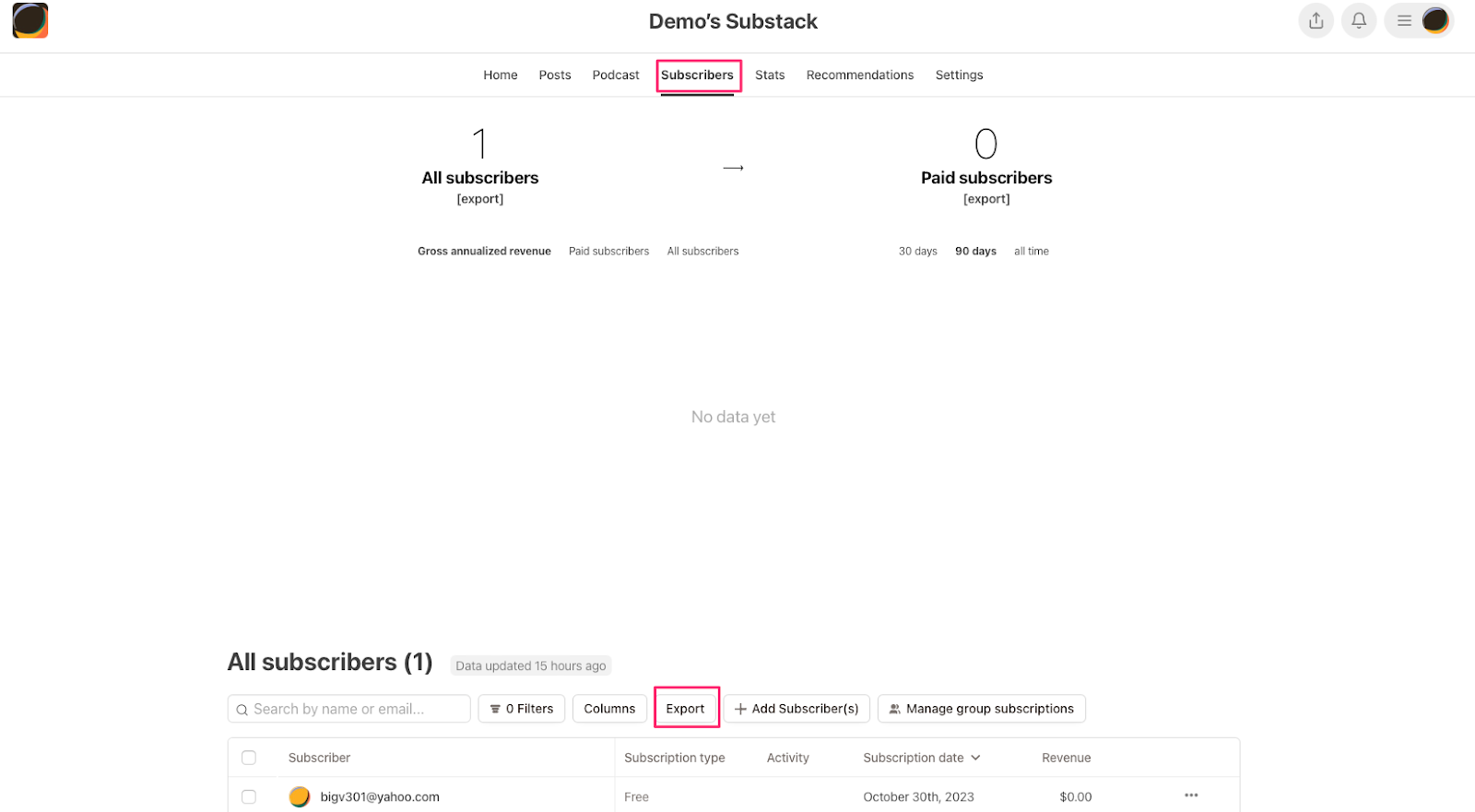Click the arrow between subscriber counts
1475x812 pixels.
tap(733, 168)
